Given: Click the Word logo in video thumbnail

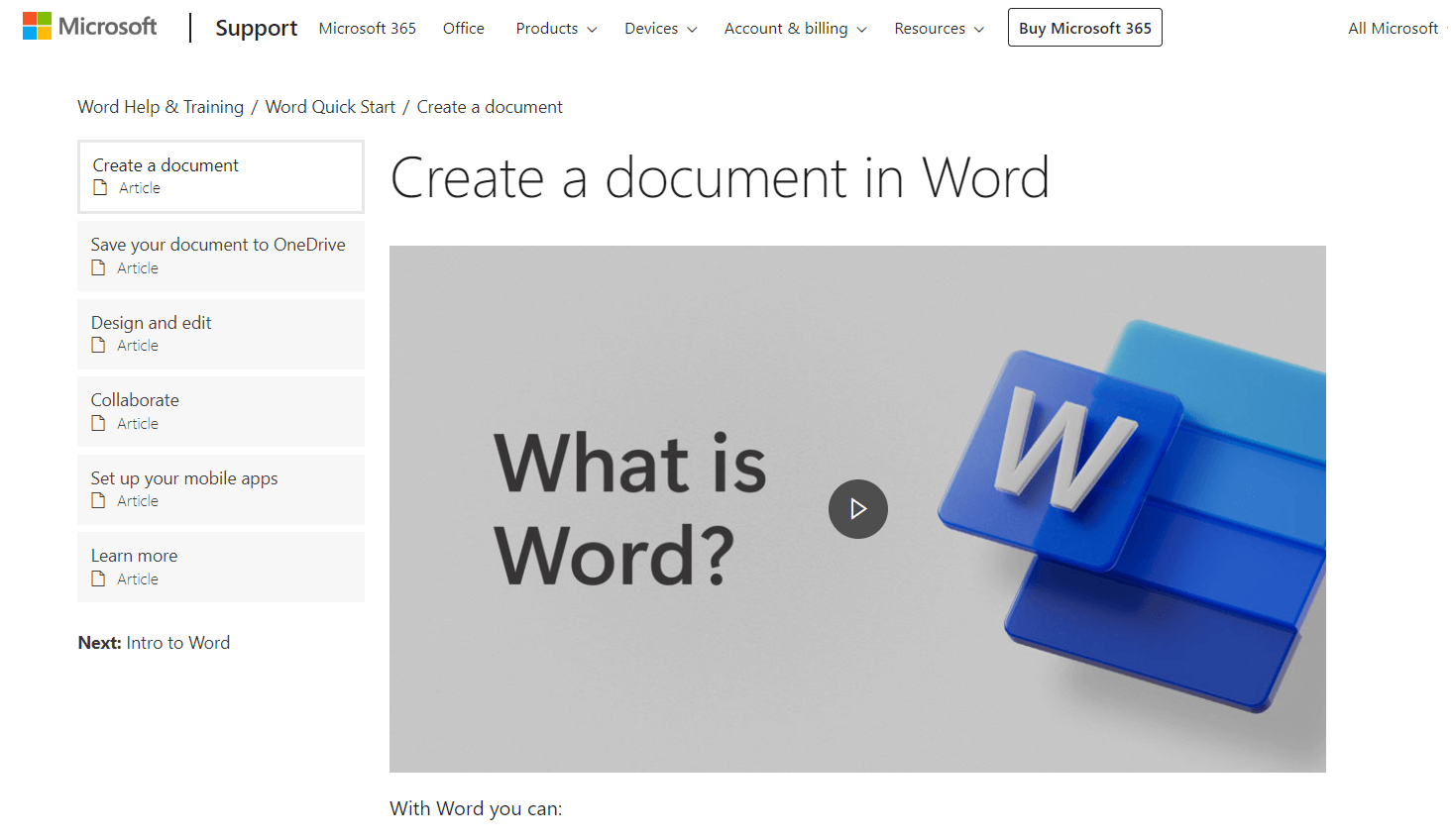Looking at the screenshot, I should click(1132, 515).
